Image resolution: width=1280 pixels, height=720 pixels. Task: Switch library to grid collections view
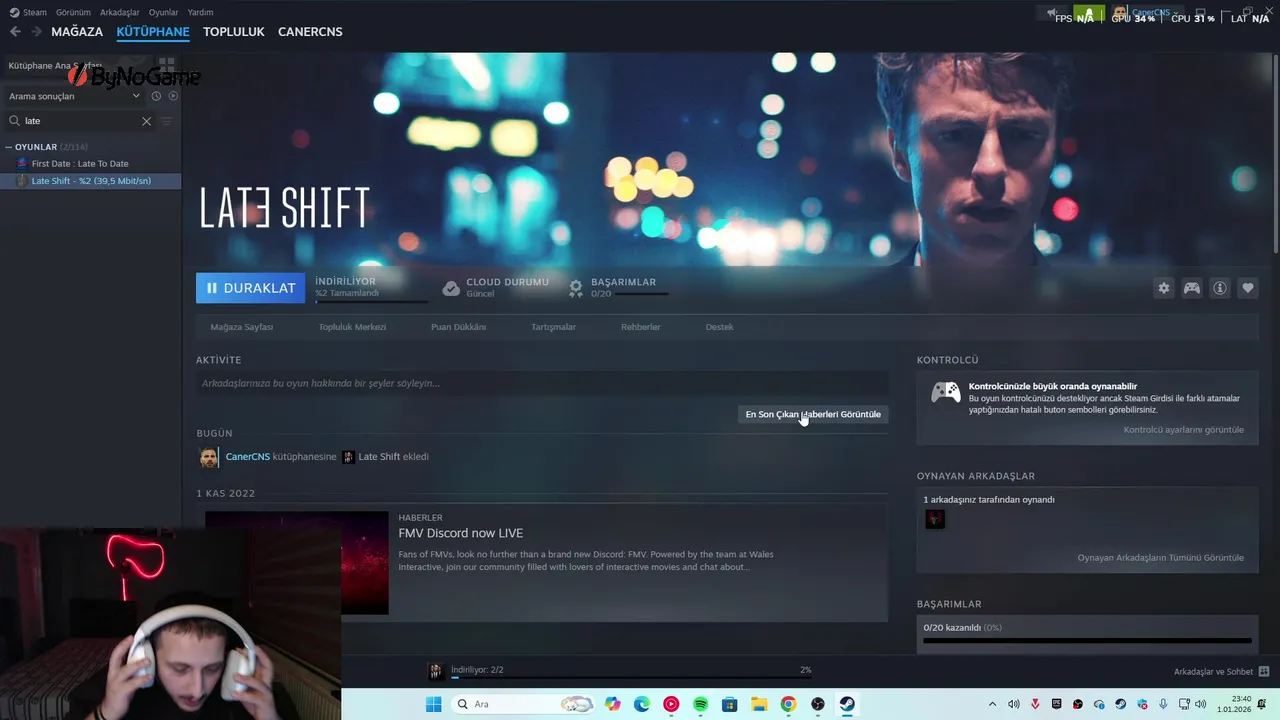click(x=166, y=65)
